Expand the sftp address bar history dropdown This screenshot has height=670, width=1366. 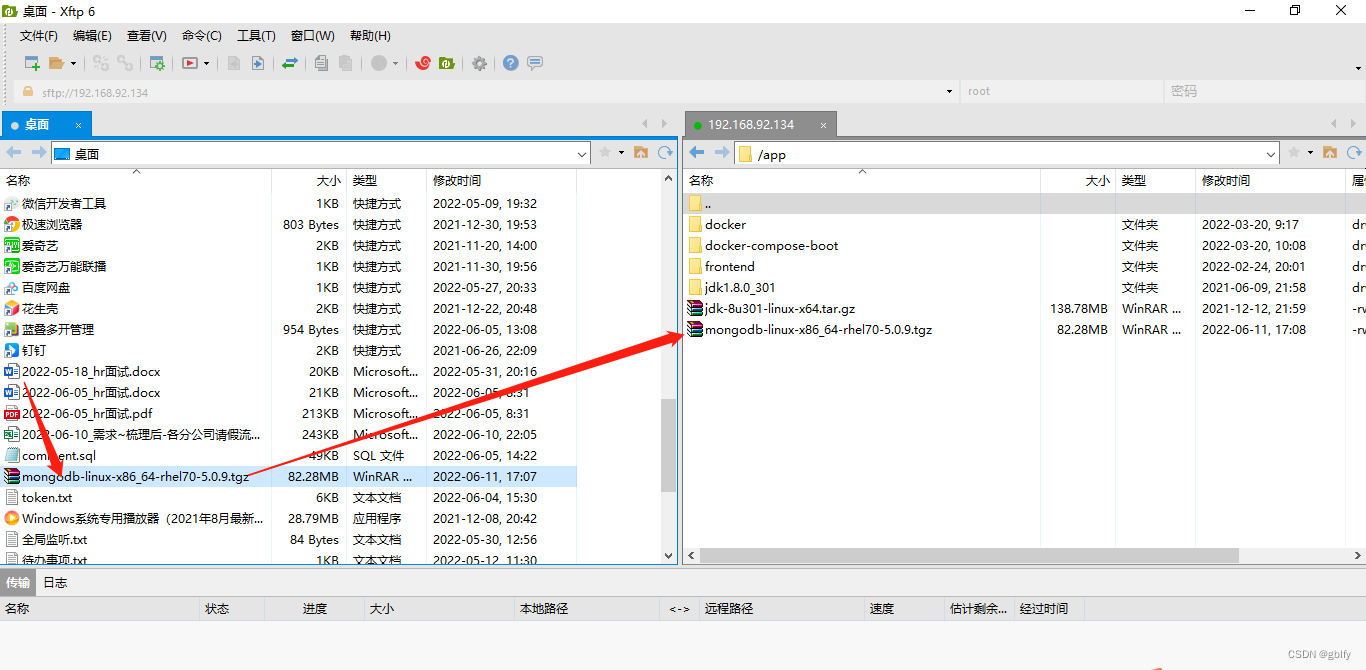click(x=949, y=91)
